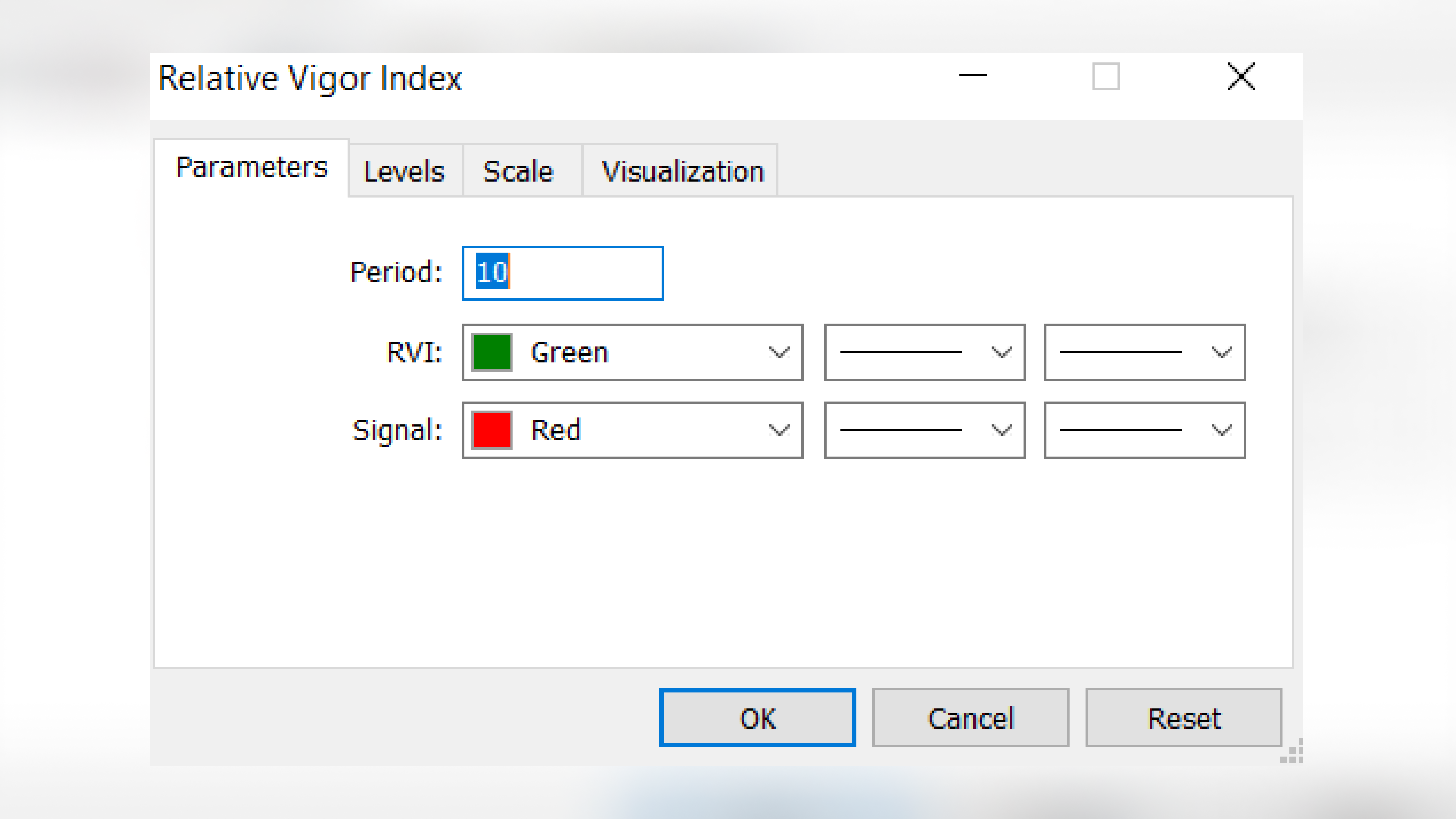Expand the Signal line style dropdown
The width and height of the screenshot is (1456, 819).
click(922, 430)
